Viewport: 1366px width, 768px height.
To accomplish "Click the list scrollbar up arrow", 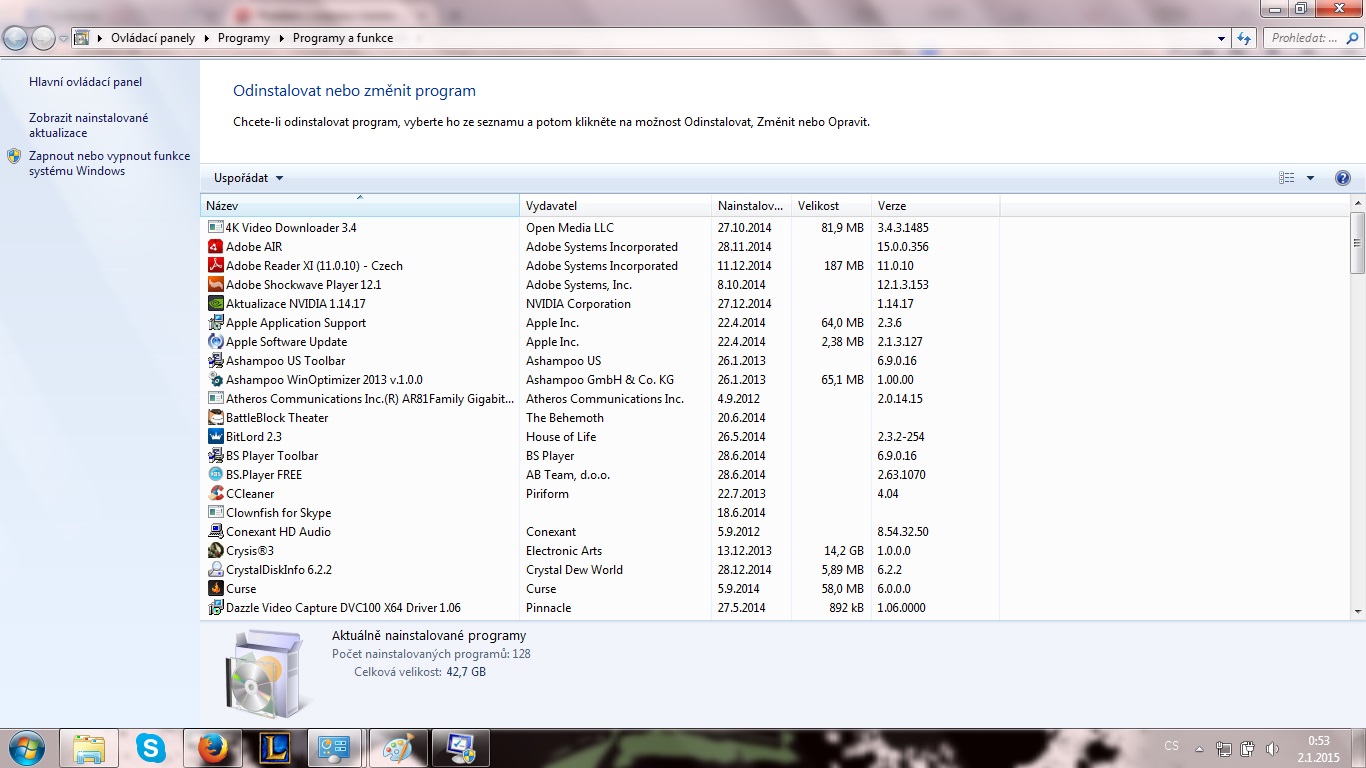I will 1358,204.
